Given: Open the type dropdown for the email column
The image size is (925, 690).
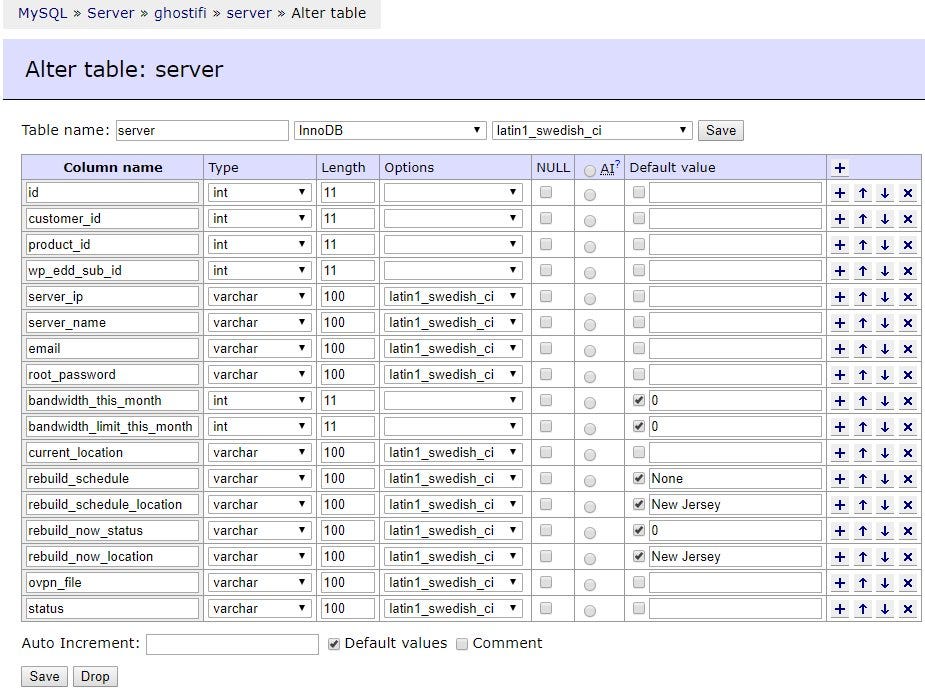Looking at the screenshot, I should pos(259,348).
